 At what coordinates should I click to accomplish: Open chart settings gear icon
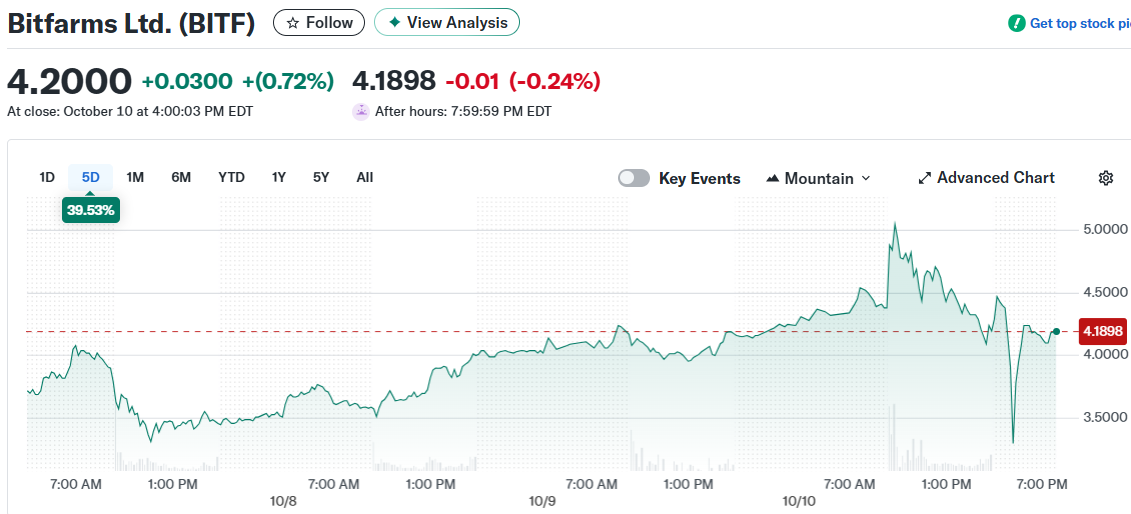[x=1106, y=178]
